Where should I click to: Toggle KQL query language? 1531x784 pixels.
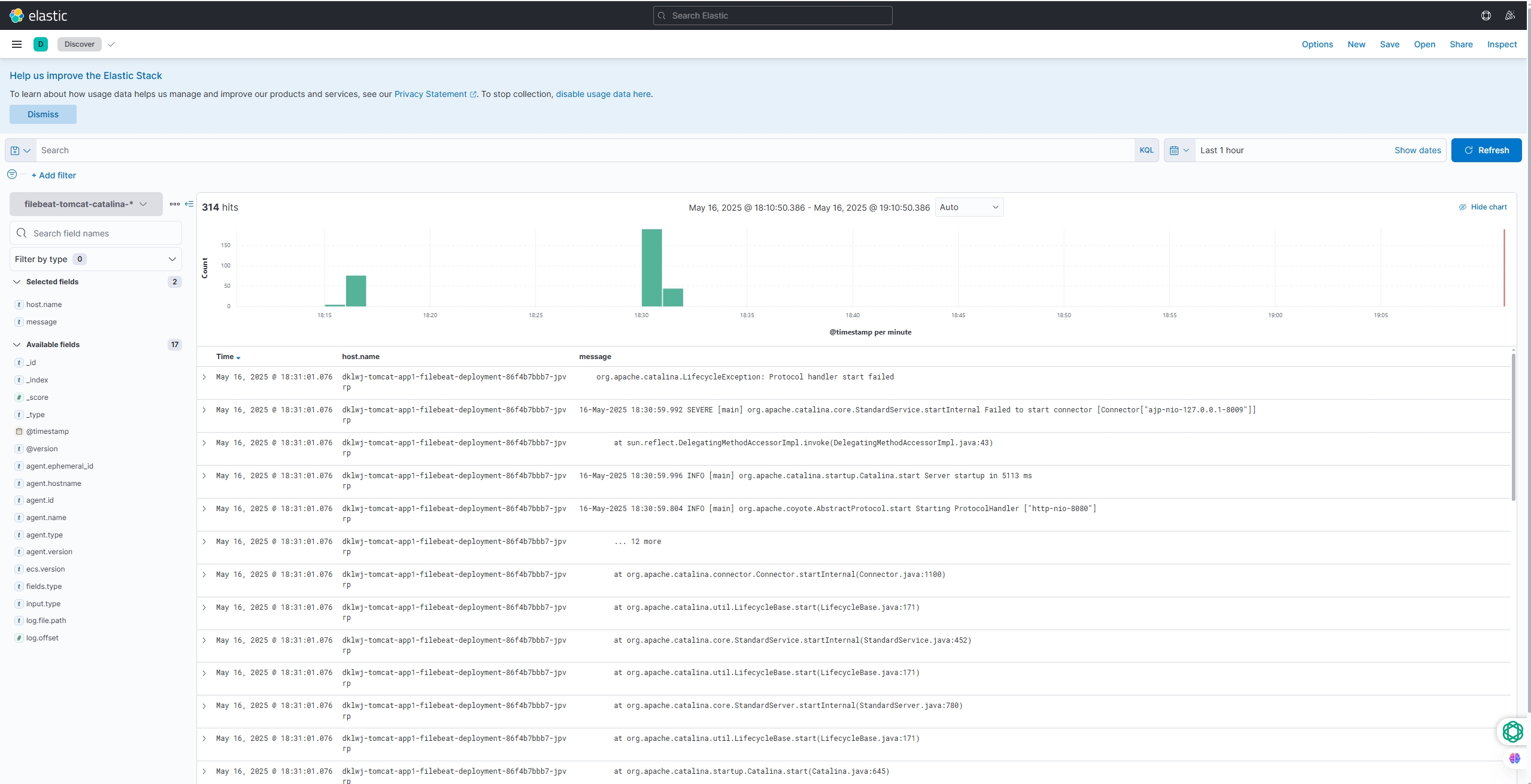tap(1146, 150)
